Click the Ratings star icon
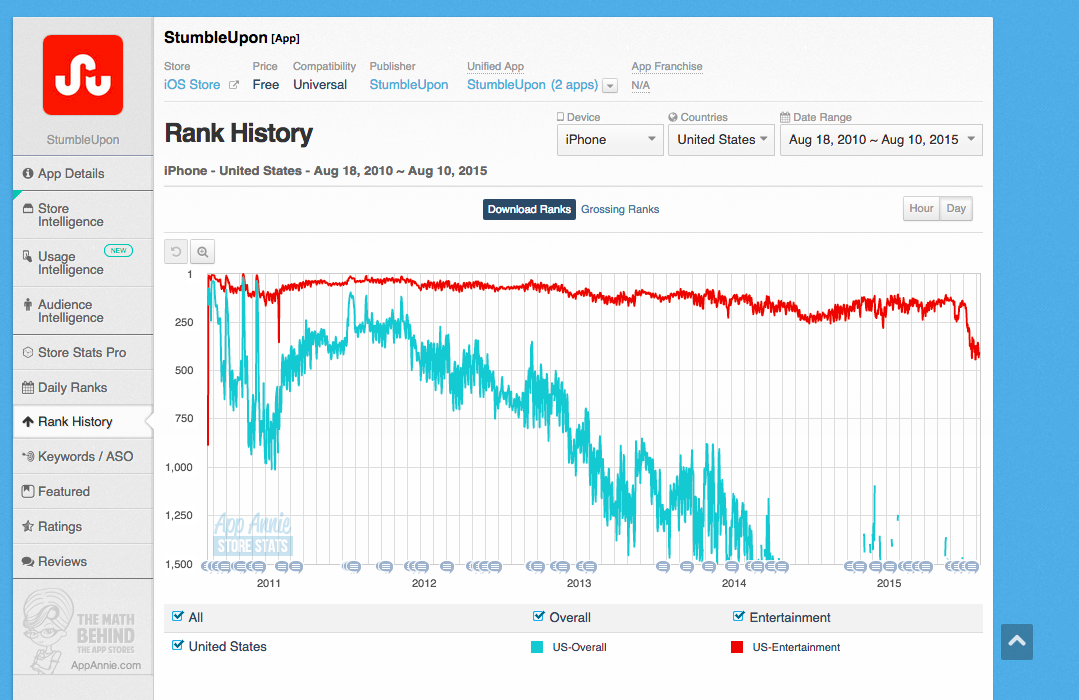This screenshot has width=1079, height=700. (x=28, y=527)
